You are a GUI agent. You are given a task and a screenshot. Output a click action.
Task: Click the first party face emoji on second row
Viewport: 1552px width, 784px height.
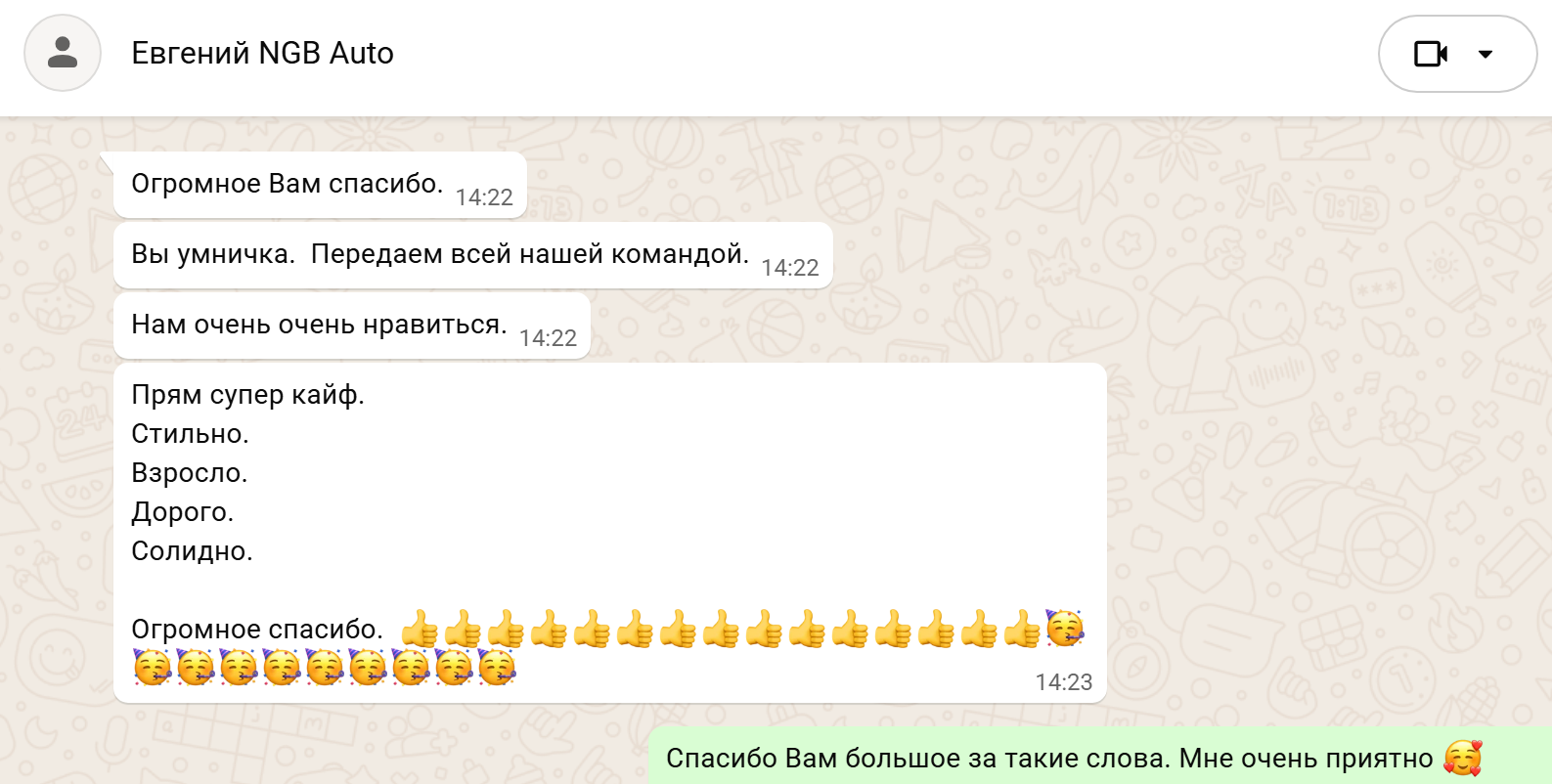(x=153, y=667)
